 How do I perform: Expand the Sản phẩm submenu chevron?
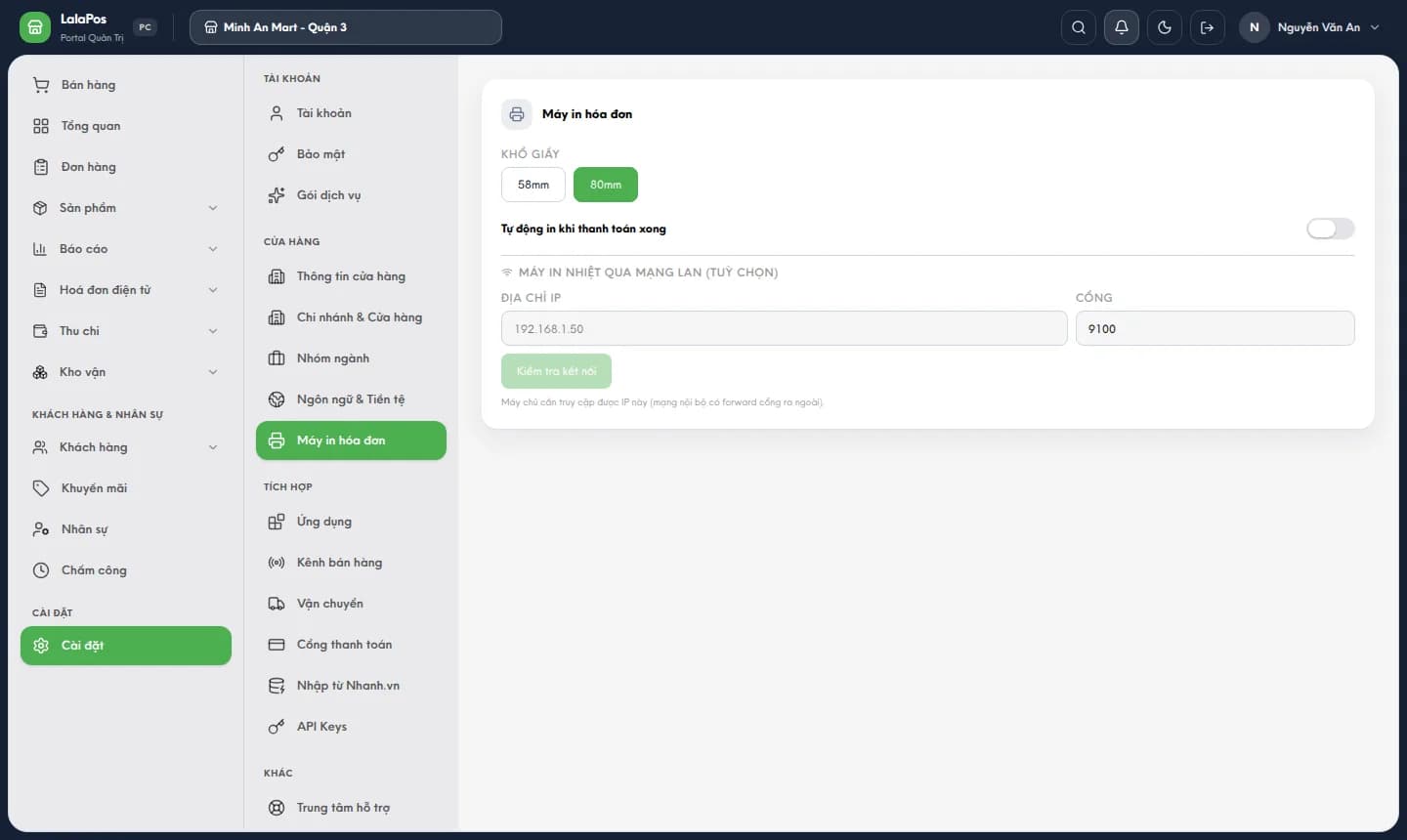[x=213, y=208]
